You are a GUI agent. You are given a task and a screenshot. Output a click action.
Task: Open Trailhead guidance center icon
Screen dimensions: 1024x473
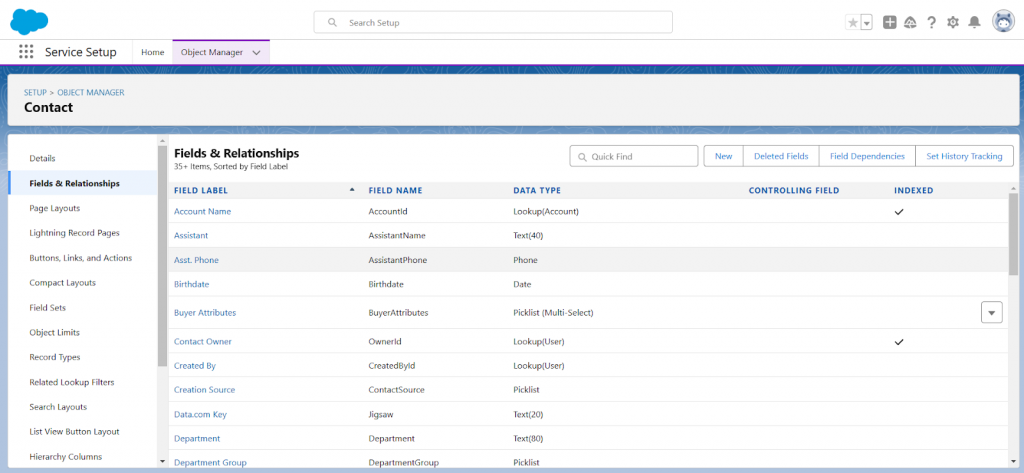point(910,22)
